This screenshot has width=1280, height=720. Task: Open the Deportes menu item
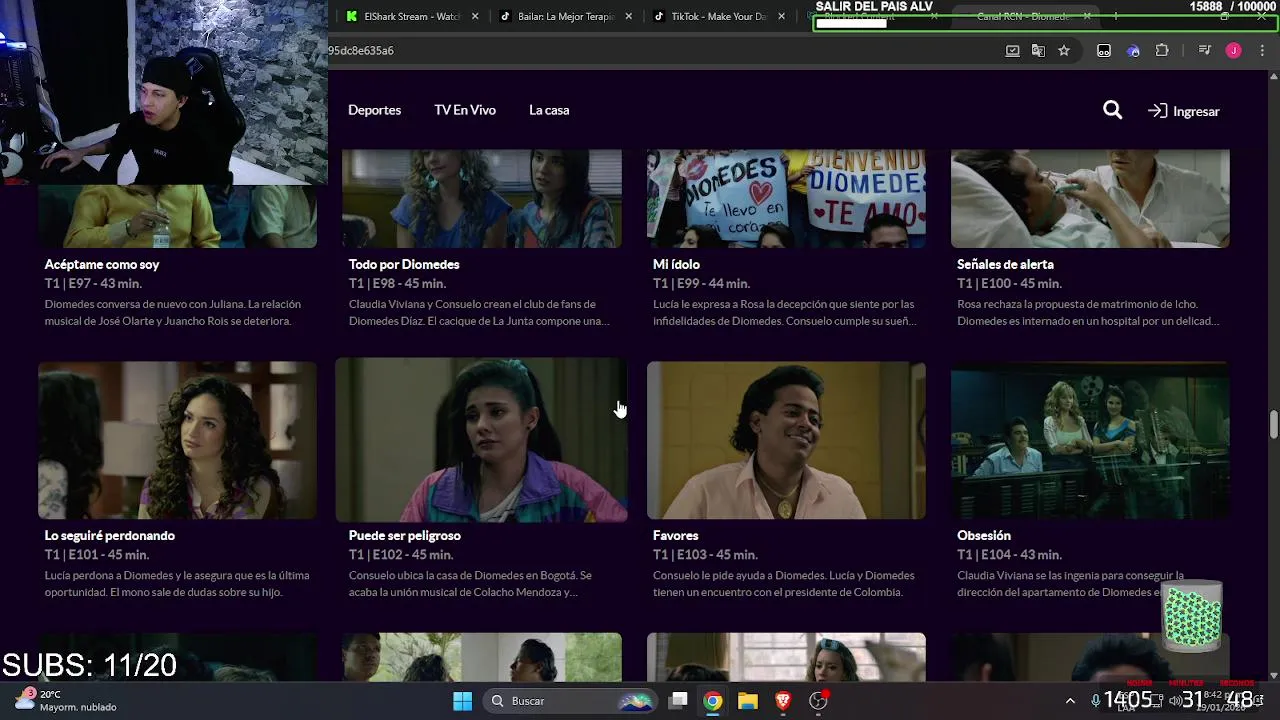click(x=374, y=110)
